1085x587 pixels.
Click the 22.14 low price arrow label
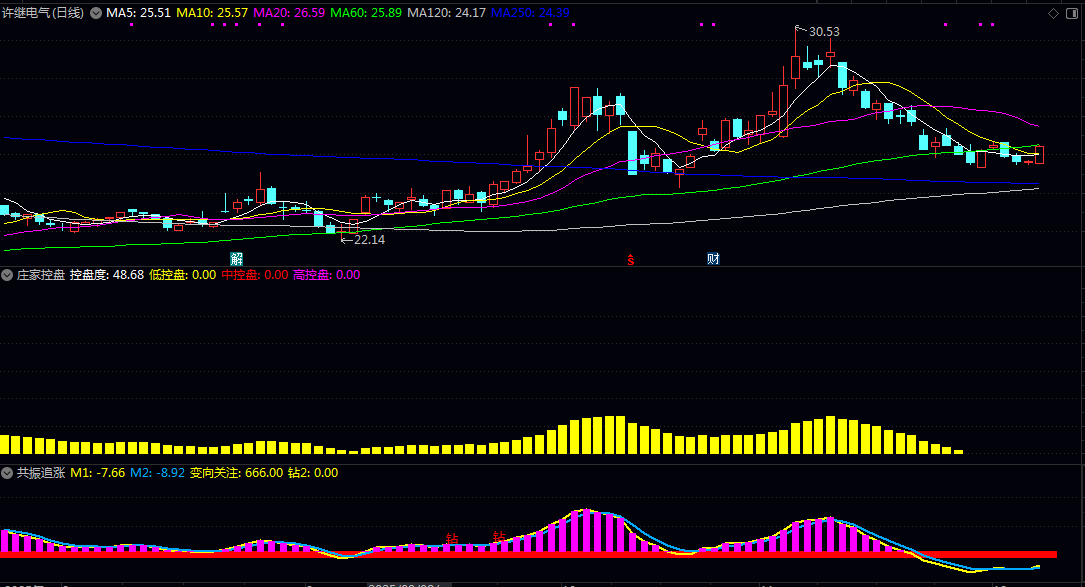[x=368, y=240]
